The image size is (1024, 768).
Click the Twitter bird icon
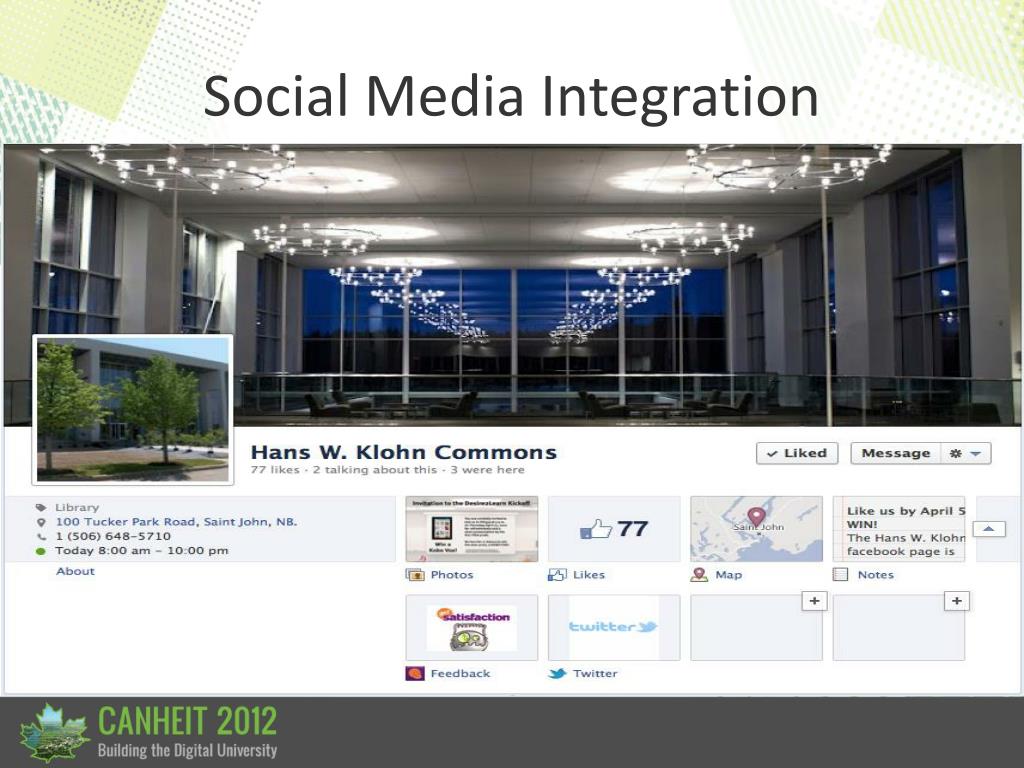click(557, 673)
